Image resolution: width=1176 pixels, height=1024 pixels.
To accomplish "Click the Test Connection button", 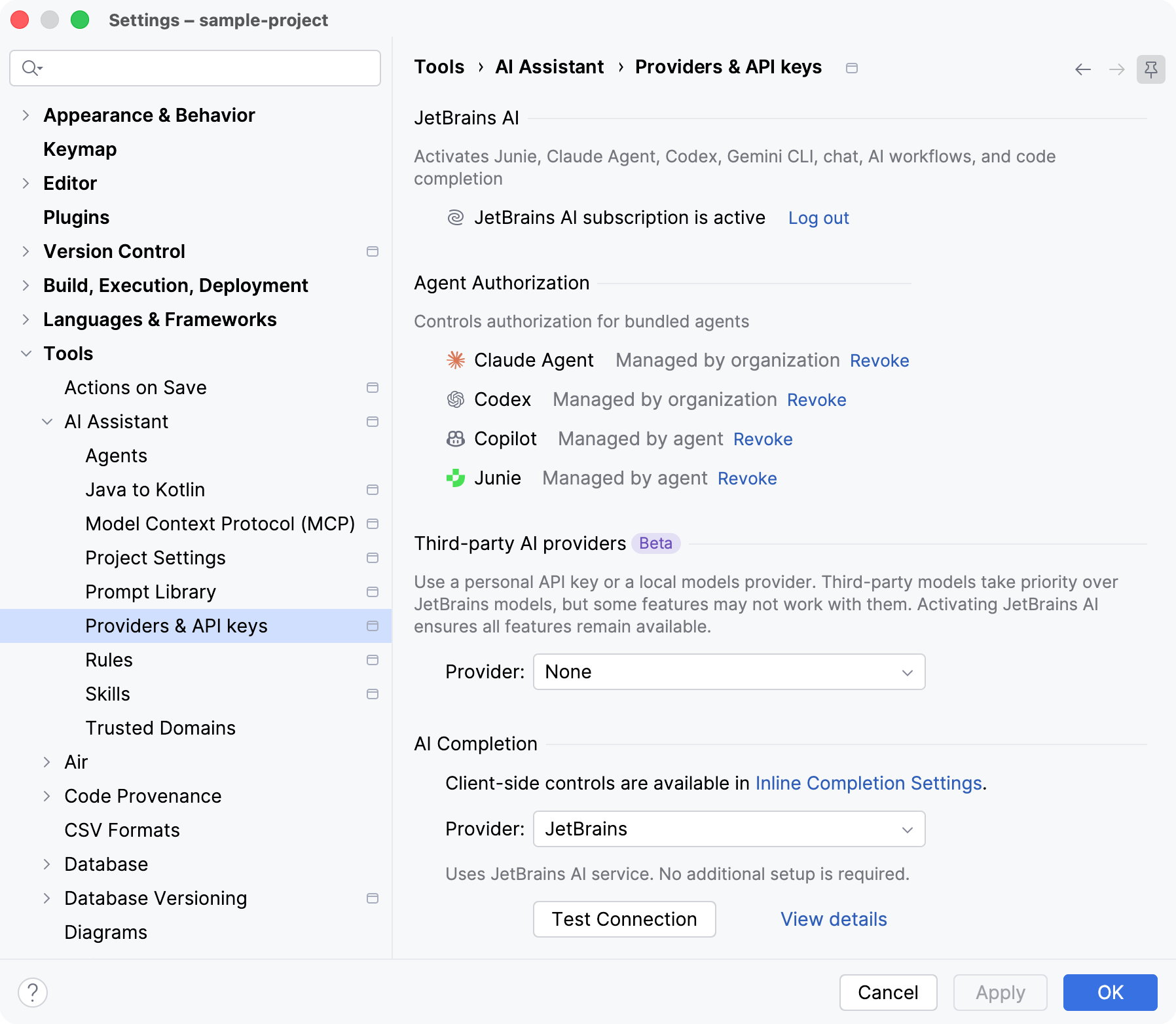I will [625, 919].
